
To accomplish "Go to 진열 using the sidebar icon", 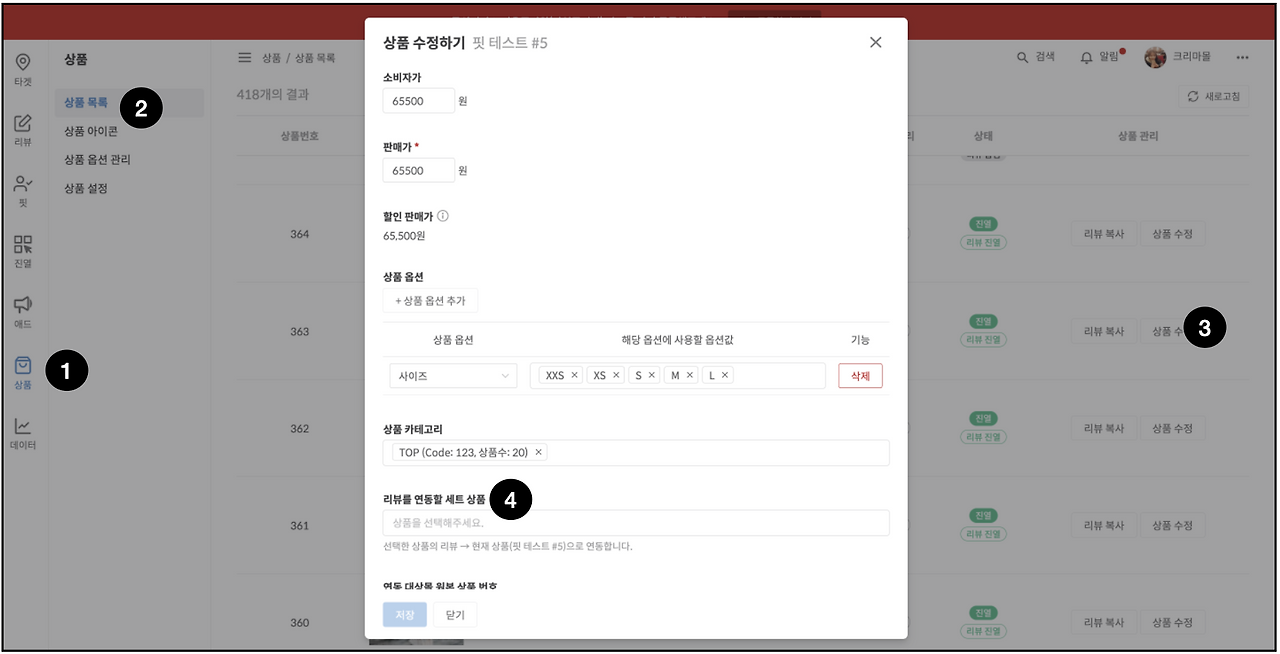I will (22, 250).
